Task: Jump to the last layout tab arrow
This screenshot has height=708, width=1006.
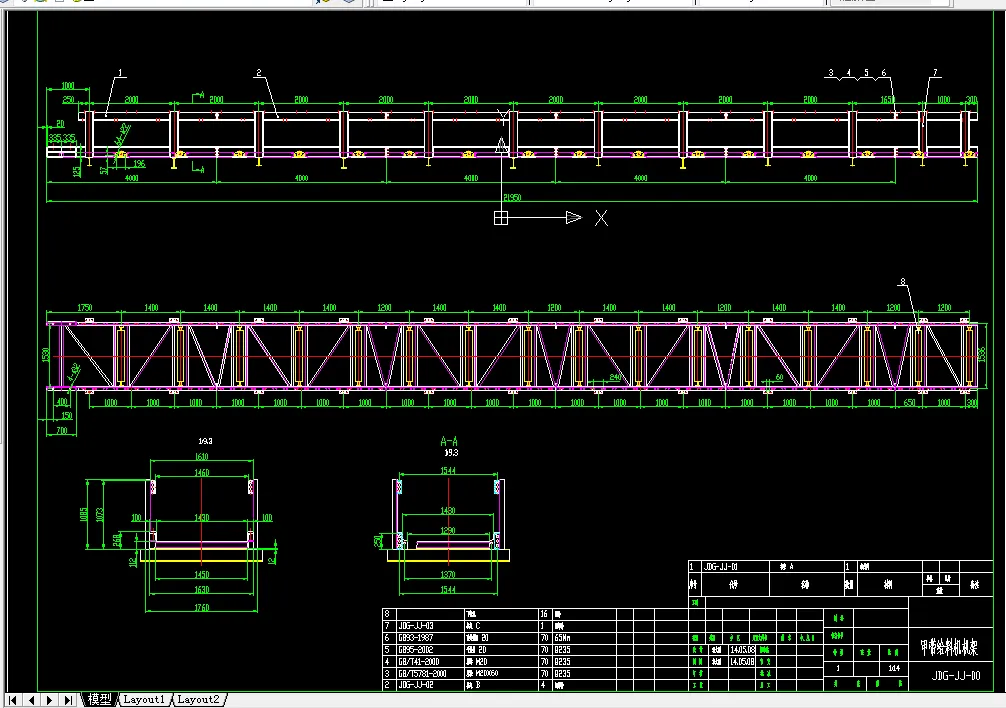Action: click(x=68, y=700)
